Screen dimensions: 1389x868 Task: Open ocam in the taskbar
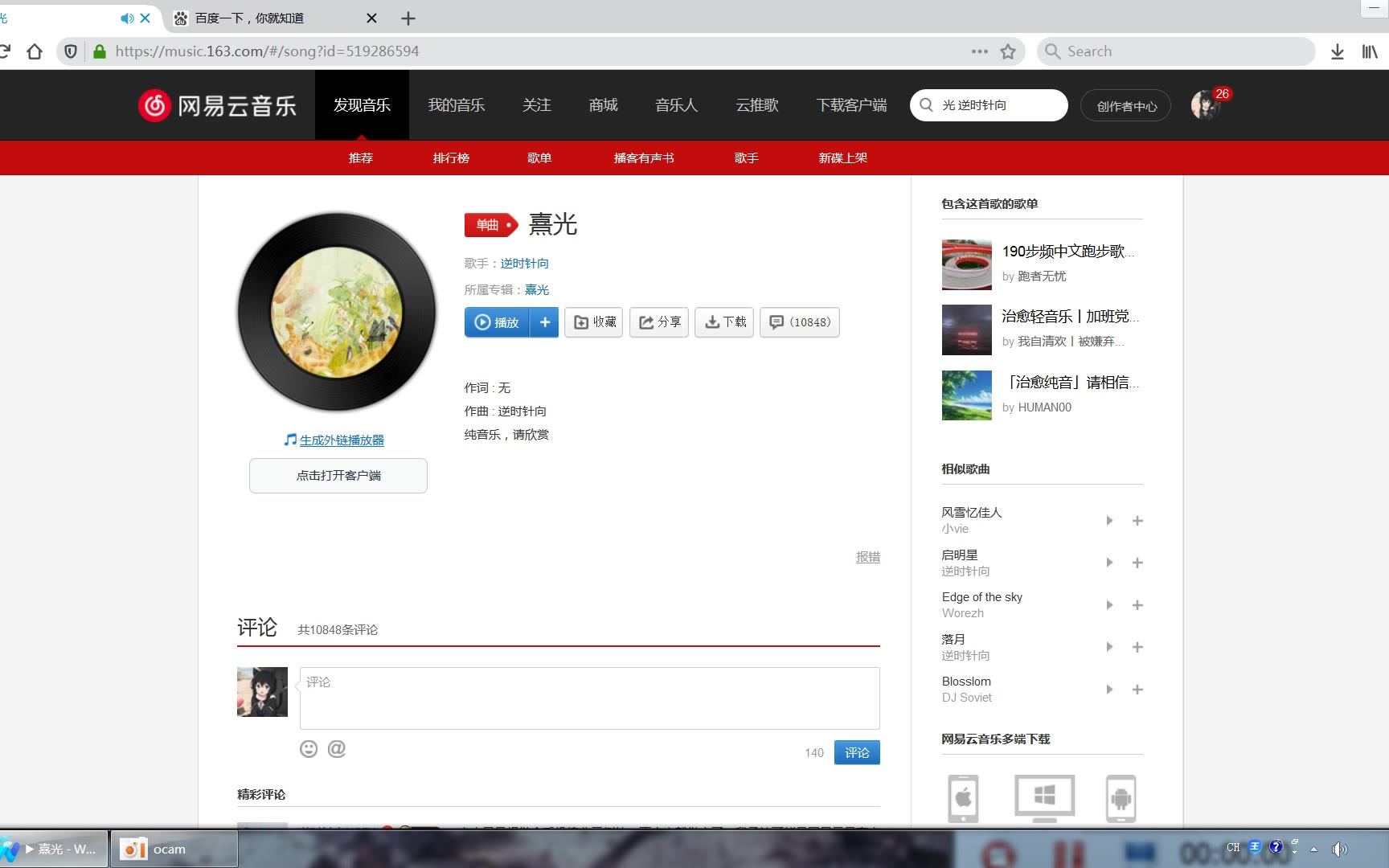(x=174, y=850)
